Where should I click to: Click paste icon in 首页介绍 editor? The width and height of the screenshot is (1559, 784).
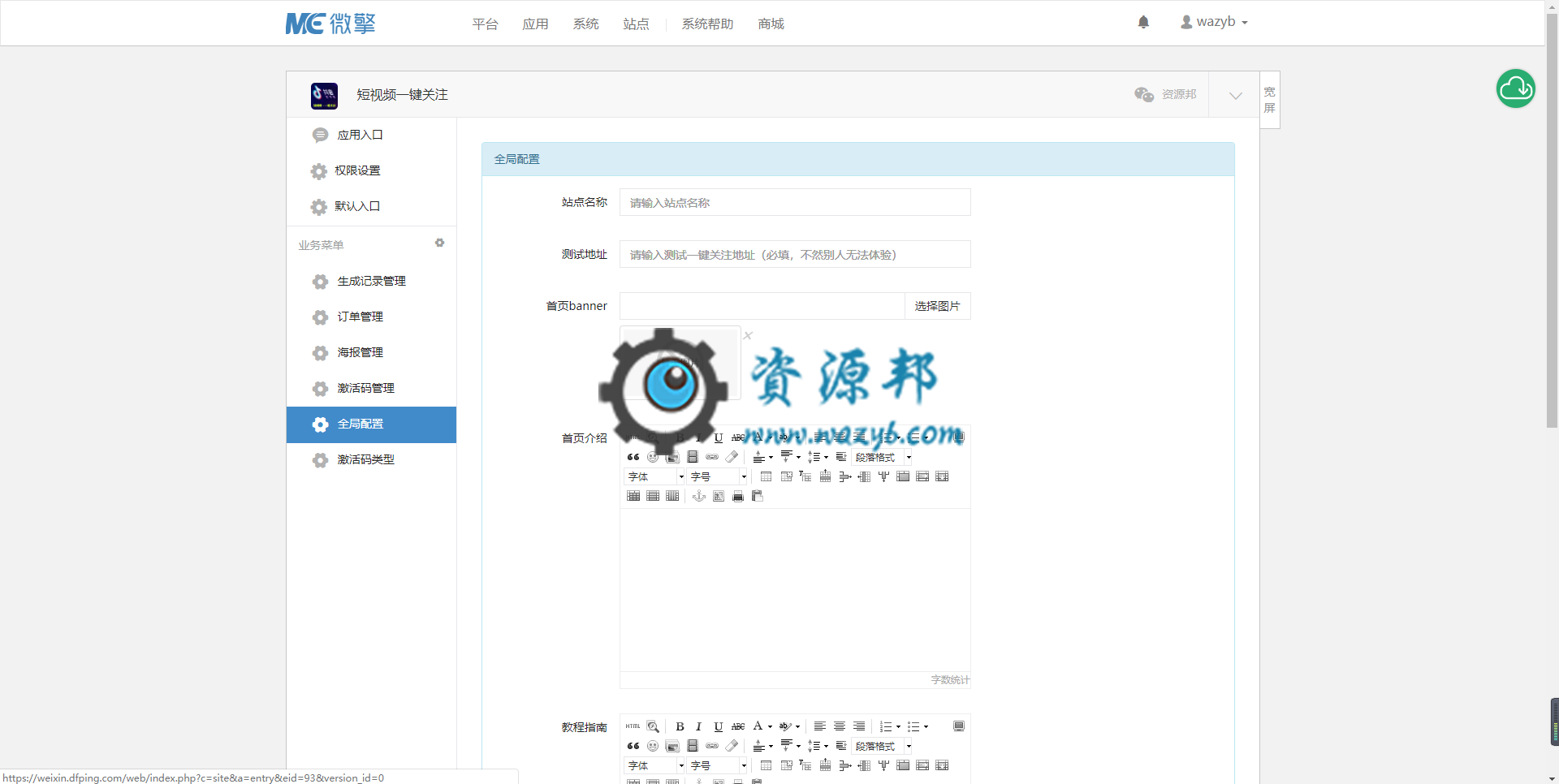pyautogui.click(x=758, y=496)
